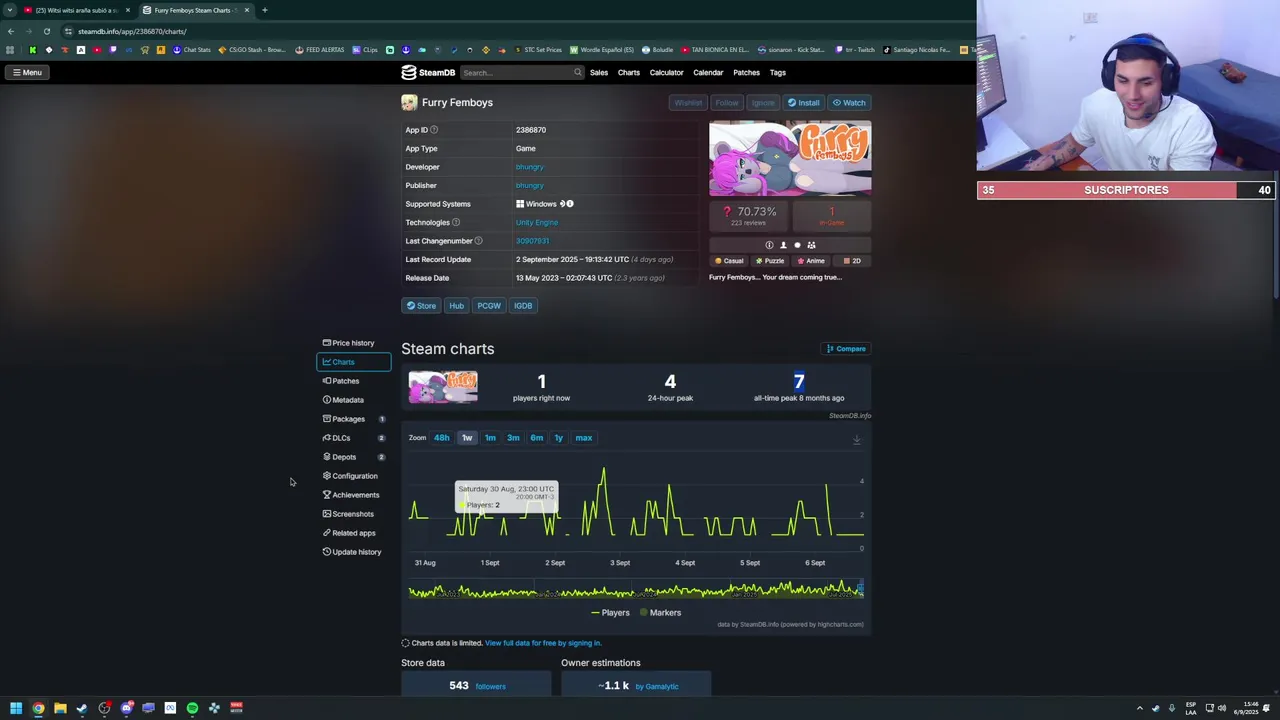Click the 2D tag
This screenshot has height=720, width=1280.
pyautogui.click(x=852, y=261)
